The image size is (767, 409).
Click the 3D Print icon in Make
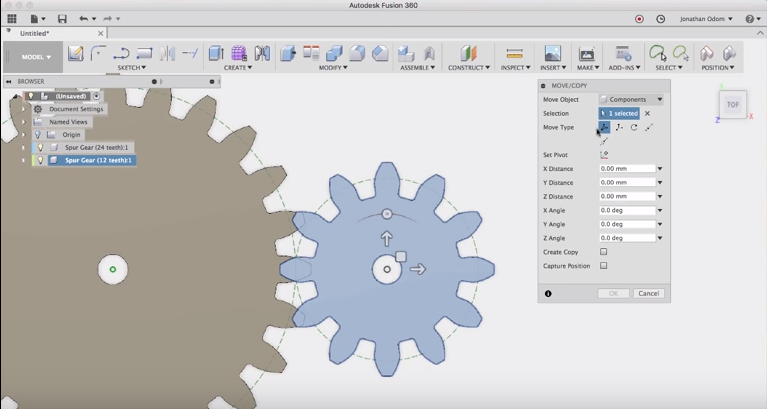pos(587,53)
